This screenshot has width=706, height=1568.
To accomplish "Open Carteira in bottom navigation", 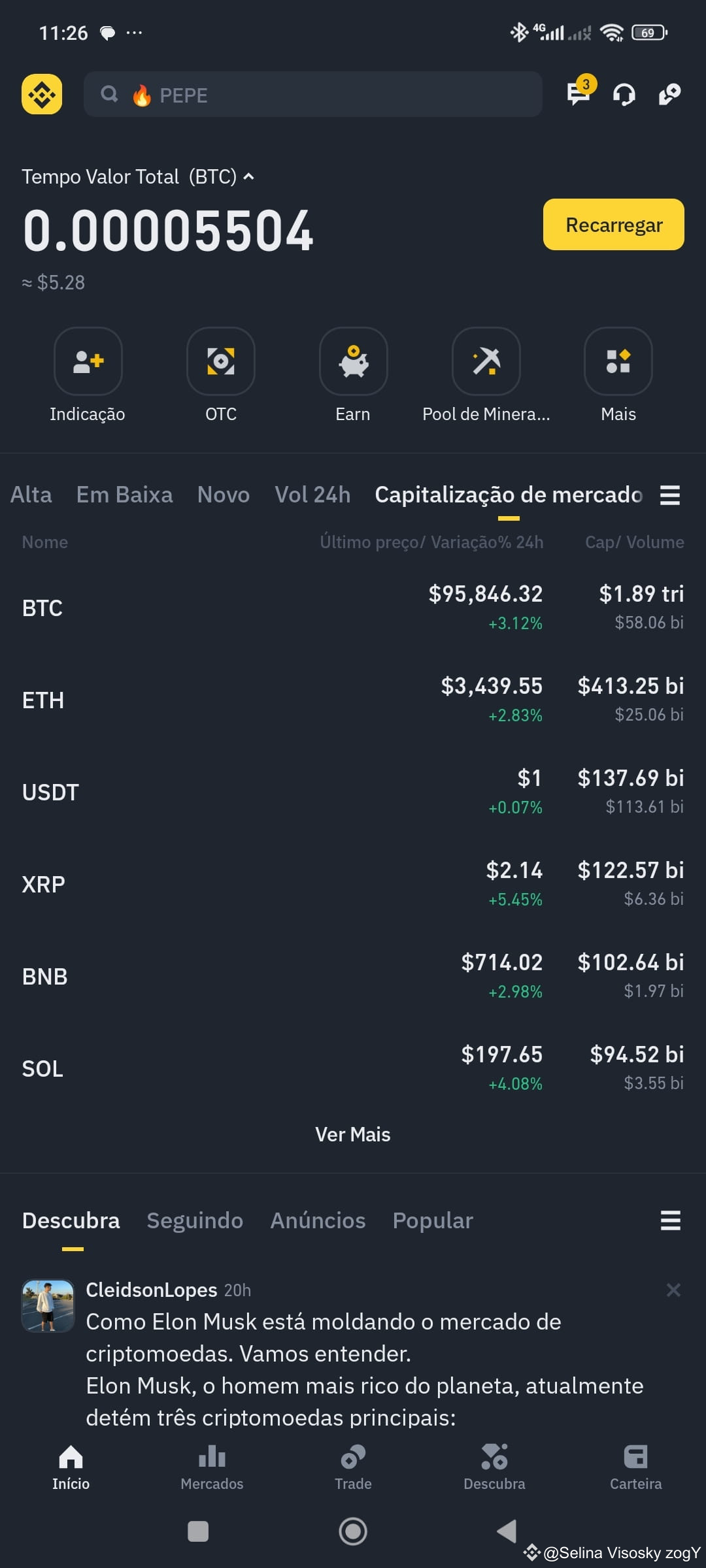I will click(635, 1467).
